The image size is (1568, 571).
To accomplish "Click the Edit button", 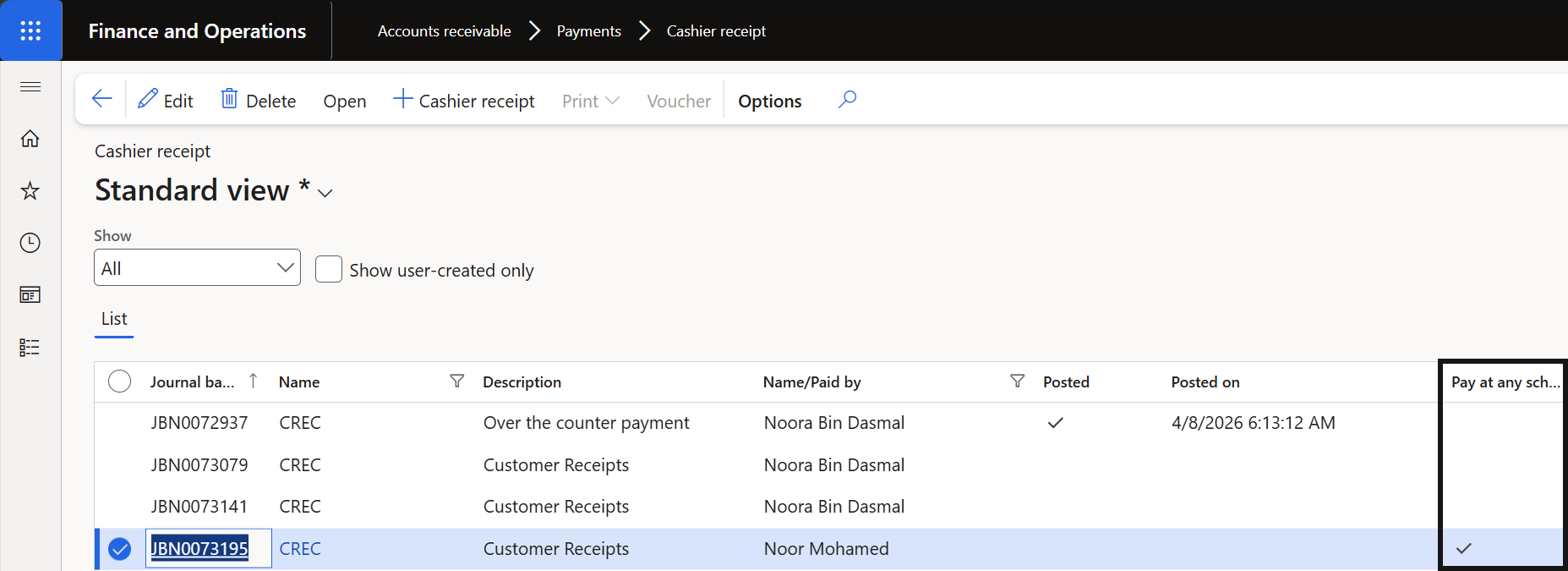I will (166, 100).
